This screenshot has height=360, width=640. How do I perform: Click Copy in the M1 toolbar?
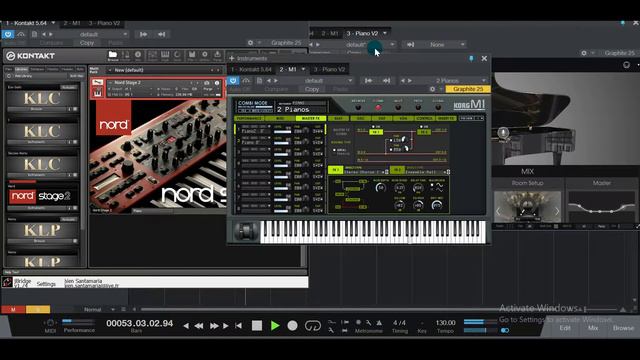coord(312,89)
